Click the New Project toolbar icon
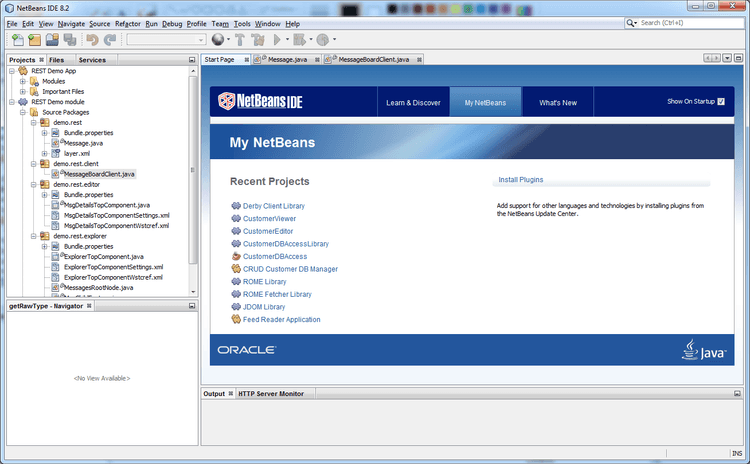This screenshot has width=750, height=464. pos(34,40)
